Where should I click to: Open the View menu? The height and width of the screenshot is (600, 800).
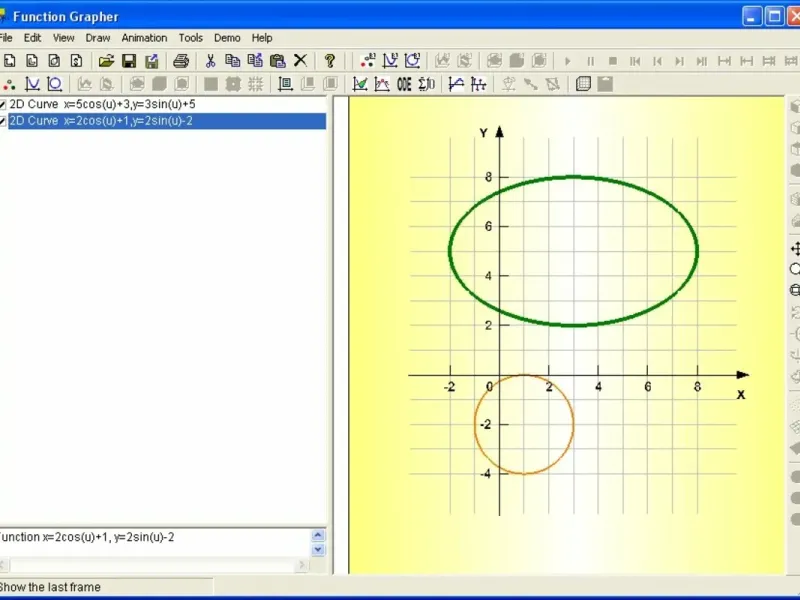pyautogui.click(x=64, y=38)
